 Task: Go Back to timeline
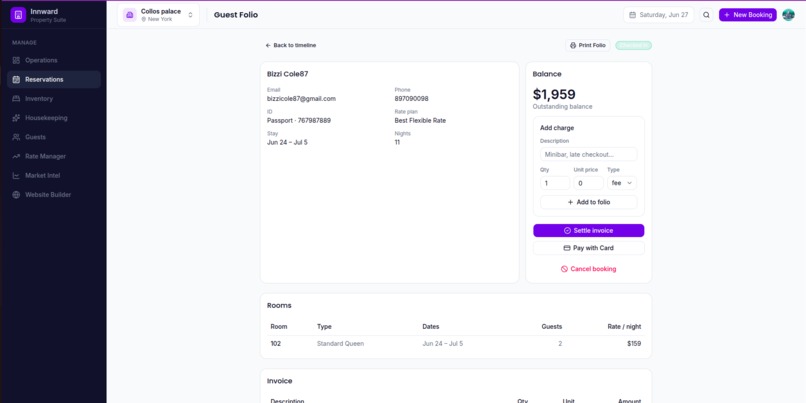pyautogui.click(x=291, y=45)
